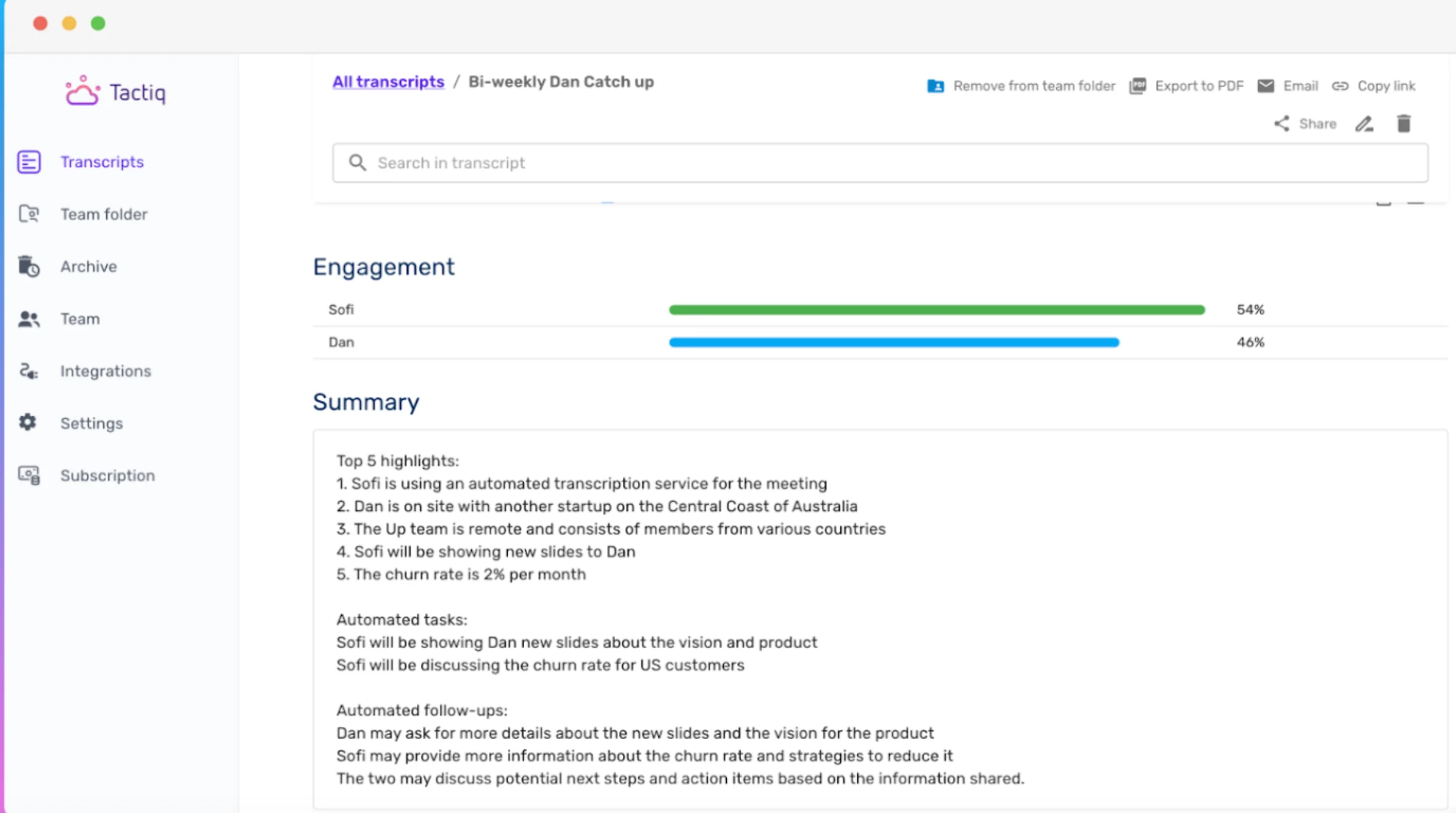Click Sofi's green engagement bar
The width and height of the screenshot is (1456, 813).
[x=936, y=310]
